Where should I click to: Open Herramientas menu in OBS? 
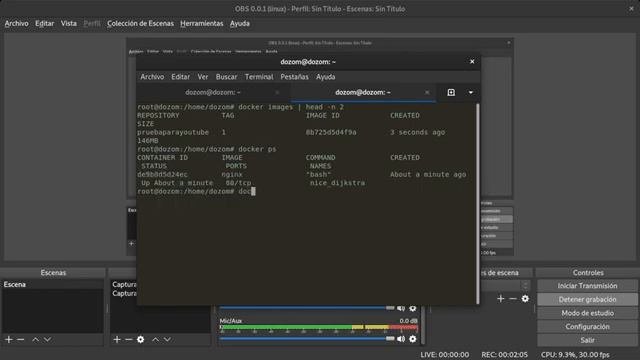[202, 24]
